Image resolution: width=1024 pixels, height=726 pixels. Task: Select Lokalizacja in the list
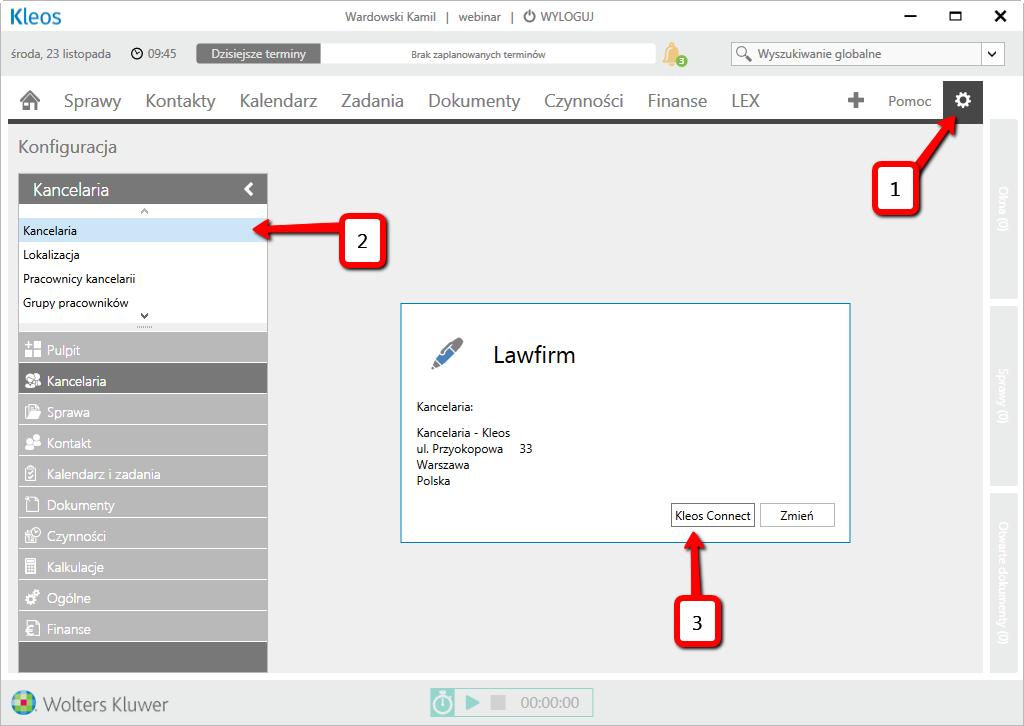click(143, 255)
